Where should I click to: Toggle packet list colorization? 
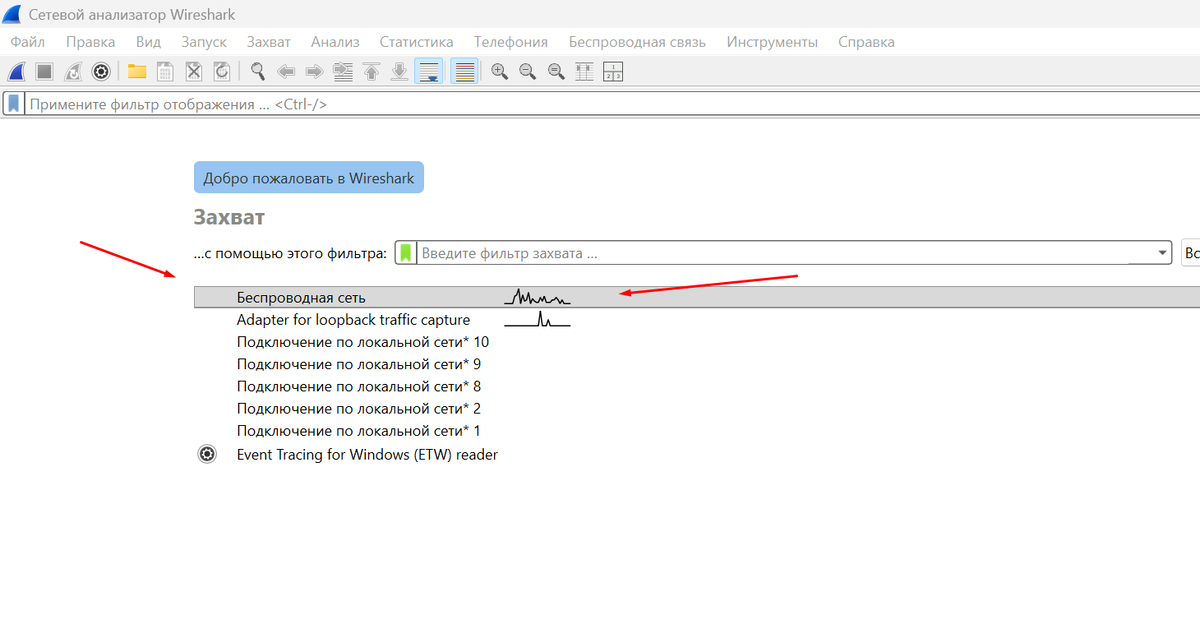pyautogui.click(x=463, y=72)
